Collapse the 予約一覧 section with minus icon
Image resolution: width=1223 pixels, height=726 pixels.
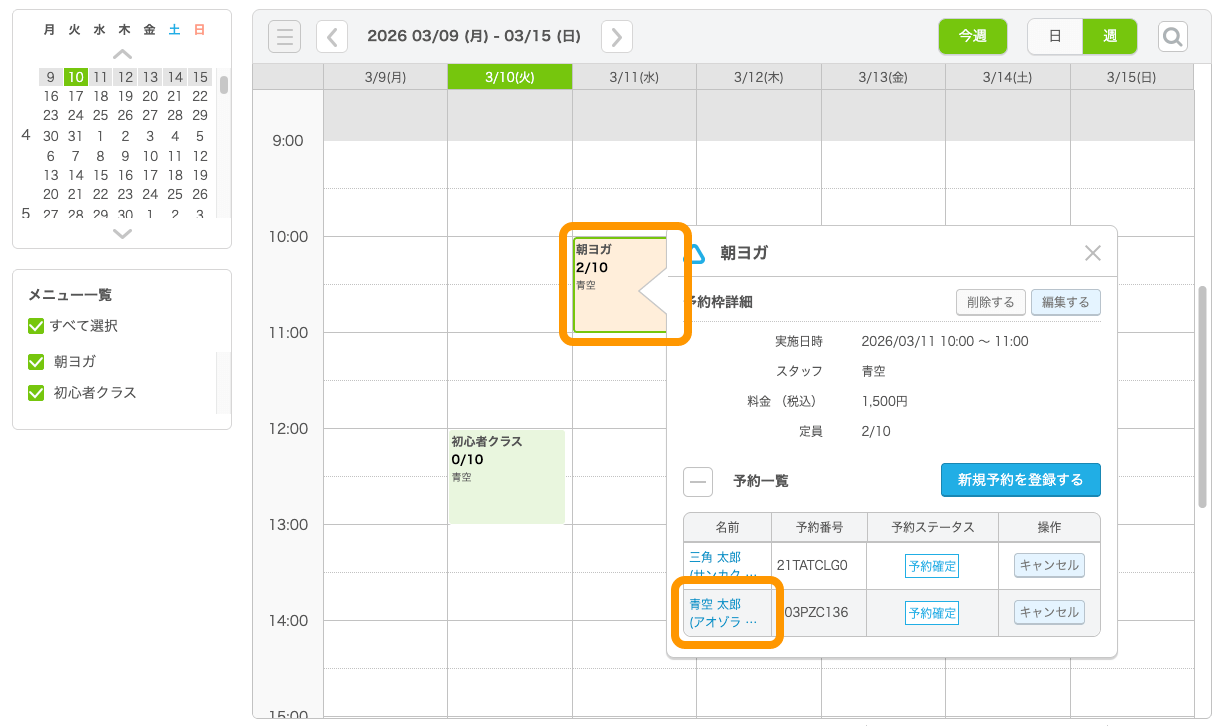pos(698,481)
